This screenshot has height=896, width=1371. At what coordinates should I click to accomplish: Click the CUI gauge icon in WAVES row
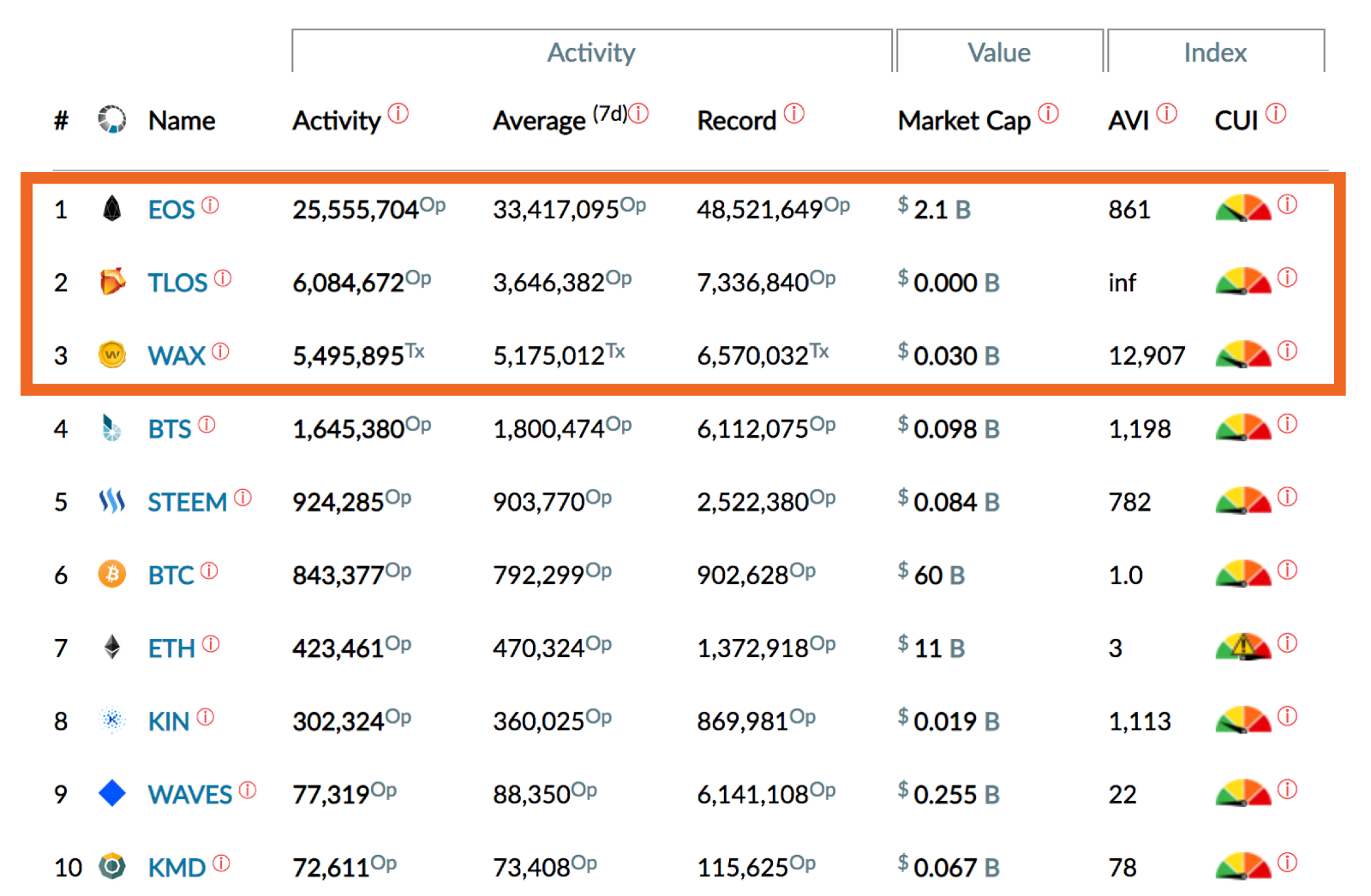(1243, 793)
